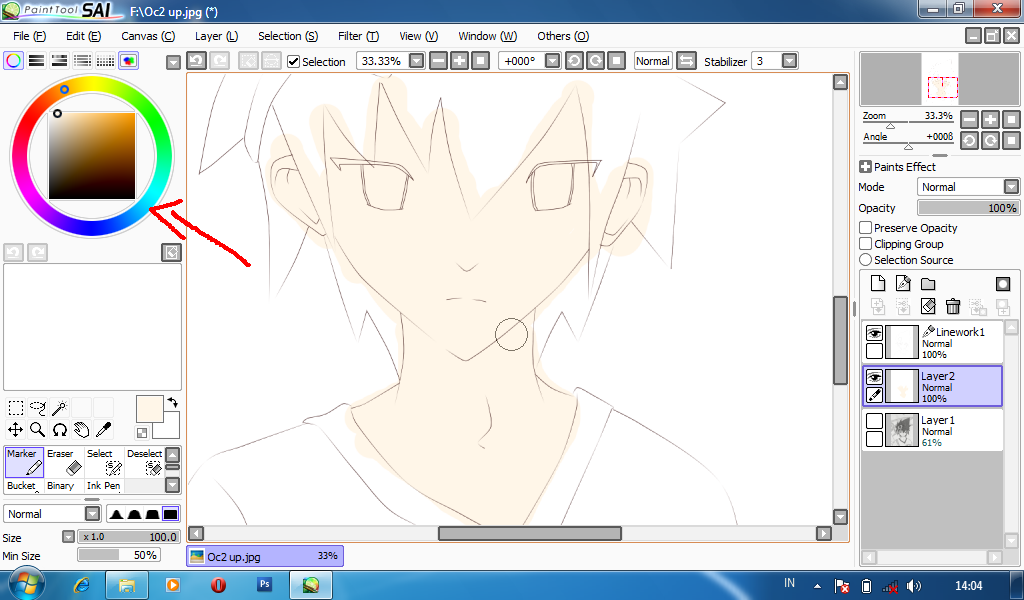Image resolution: width=1024 pixels, height=600 pixels.
Task: Select the Eyedropper tool
Action: (103, 430)
